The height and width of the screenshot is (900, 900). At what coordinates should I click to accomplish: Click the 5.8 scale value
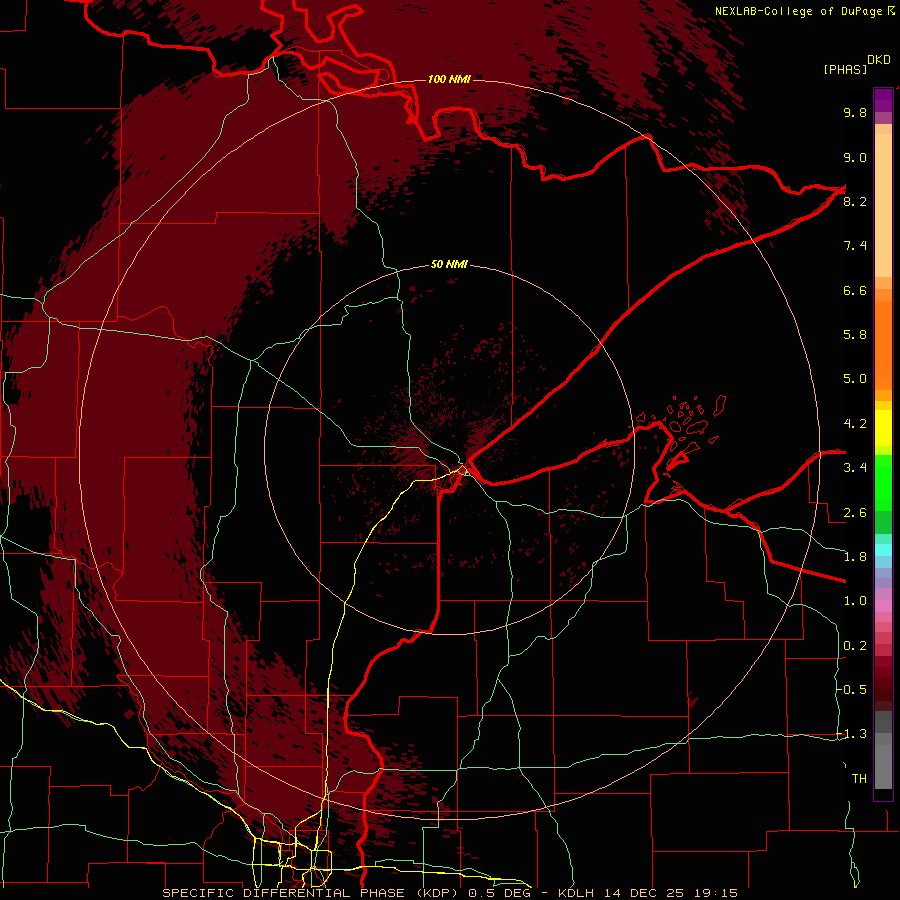coord(855,334)
